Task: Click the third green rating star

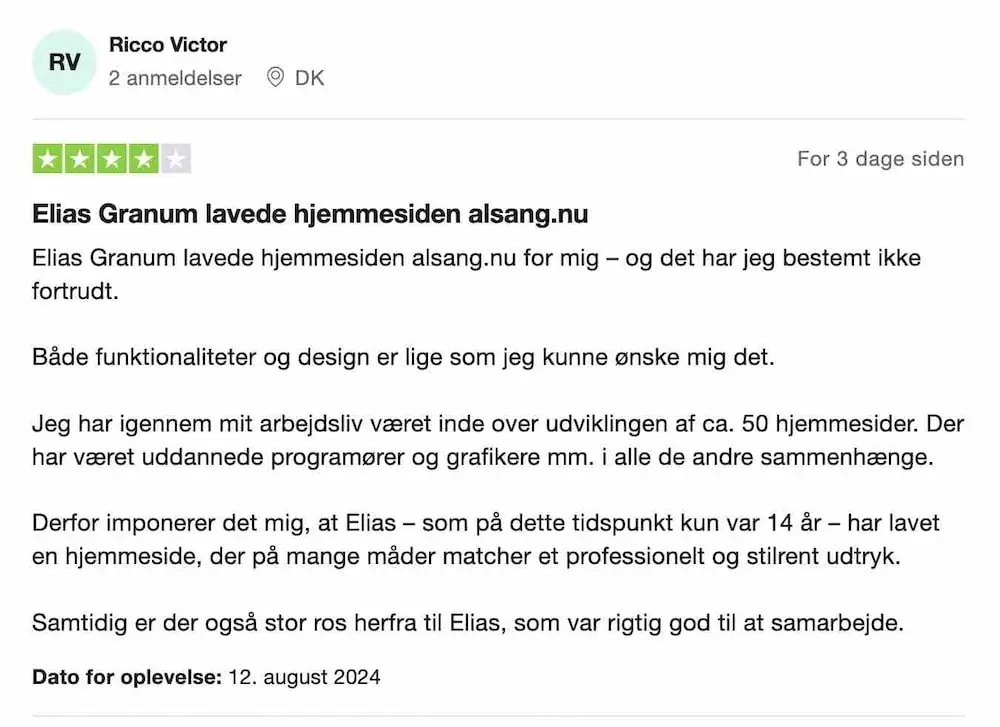Action: coord(111,159)
